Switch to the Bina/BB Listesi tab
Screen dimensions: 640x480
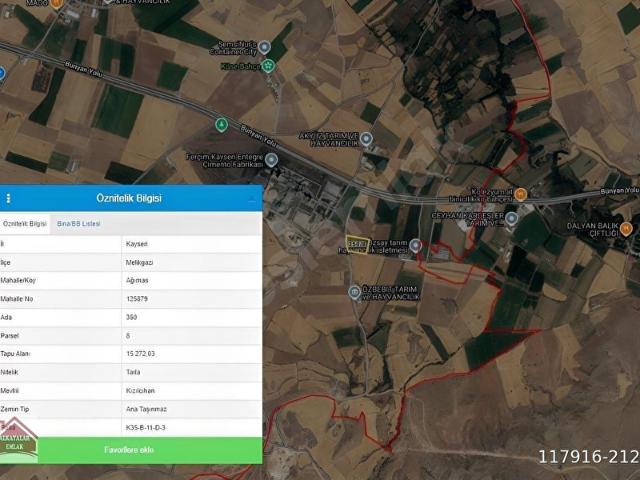(x=78, y=224)
